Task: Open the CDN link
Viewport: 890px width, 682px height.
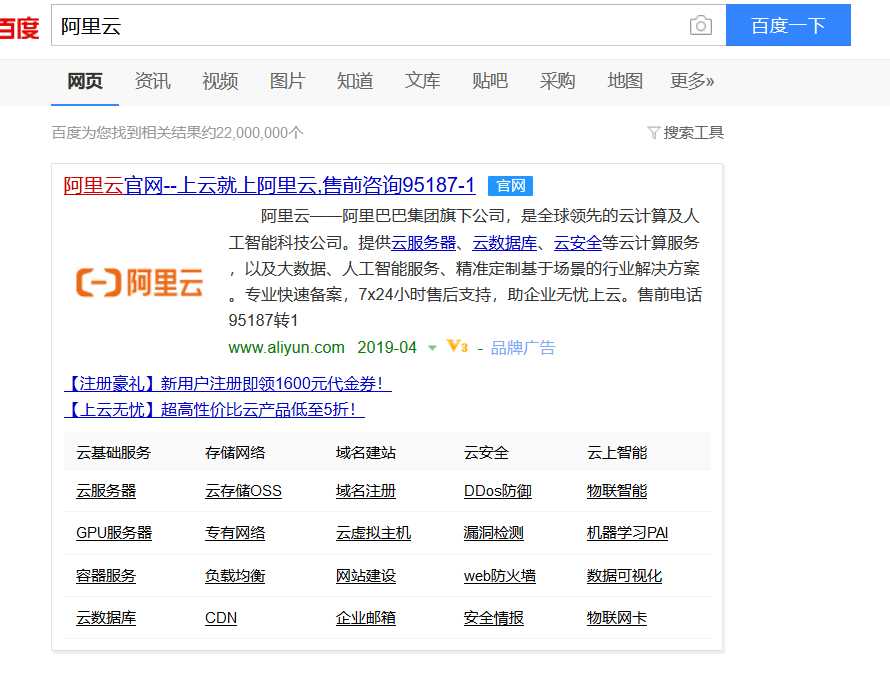Action: (x=221, y=618)
